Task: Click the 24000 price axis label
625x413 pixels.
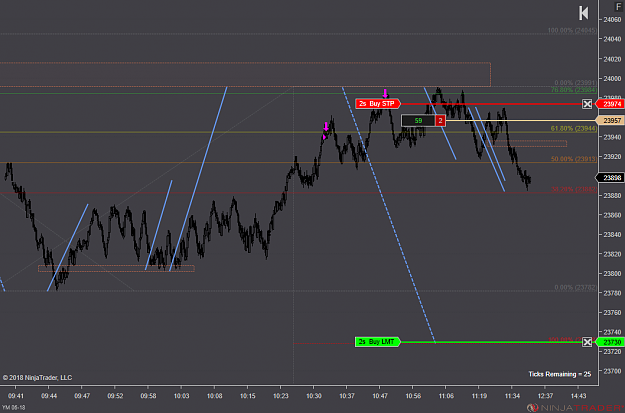Action: pyautogui.click(x=612, y=79)
